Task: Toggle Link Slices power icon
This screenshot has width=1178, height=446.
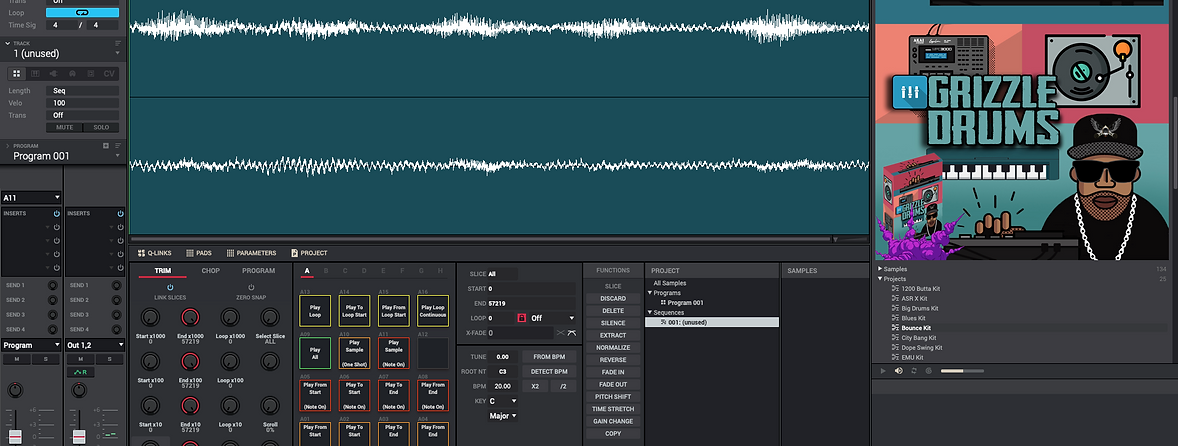Action: (x=170, y=288)
